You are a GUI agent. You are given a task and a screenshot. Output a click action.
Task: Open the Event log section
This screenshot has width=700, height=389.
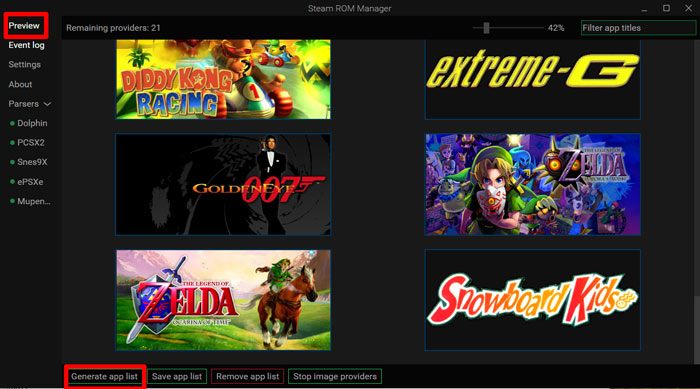[x=26, y=45]
